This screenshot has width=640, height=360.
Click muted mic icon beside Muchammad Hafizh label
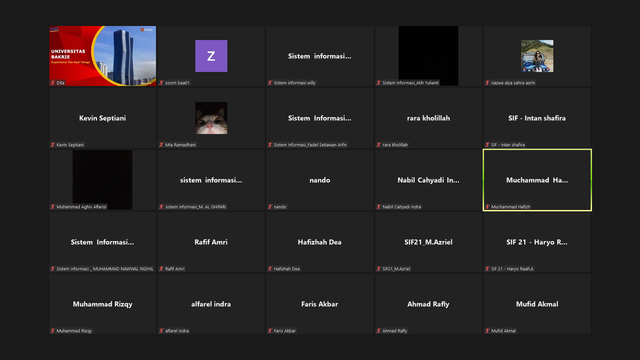click(x=487, y=207)
